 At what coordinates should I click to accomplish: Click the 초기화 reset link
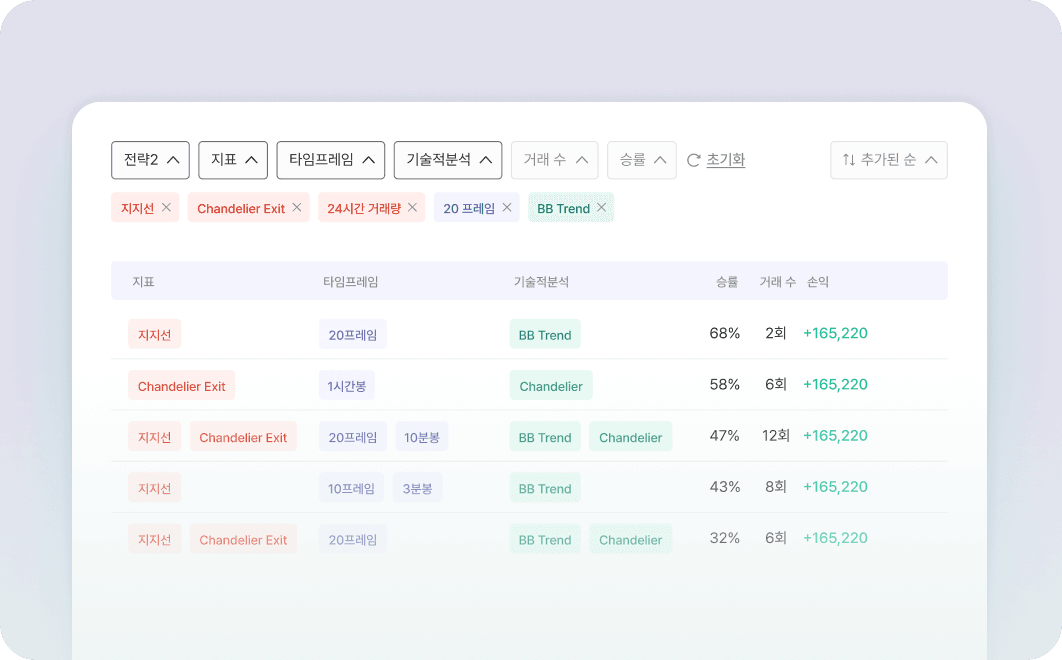(x=725, y=160)
